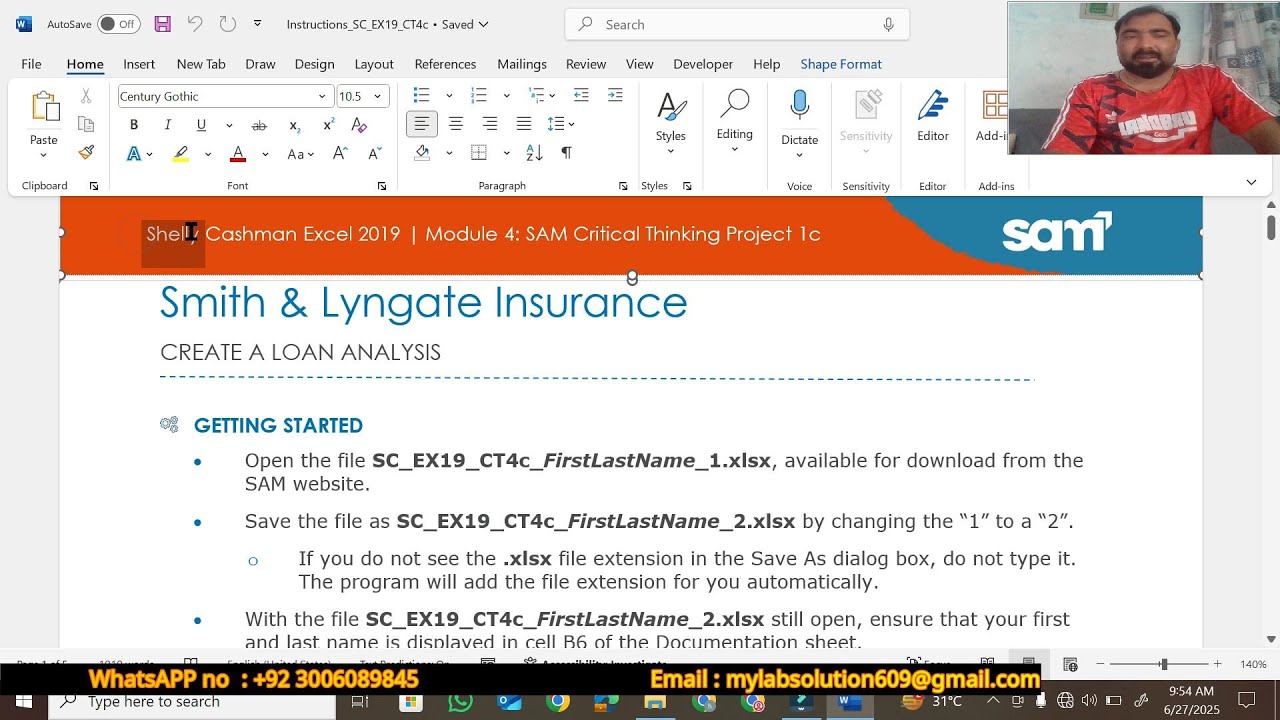The image size is (1280, 720).
Task: Click the Numbering list icon
Action: pyautogui.click(x=479, y=95)
